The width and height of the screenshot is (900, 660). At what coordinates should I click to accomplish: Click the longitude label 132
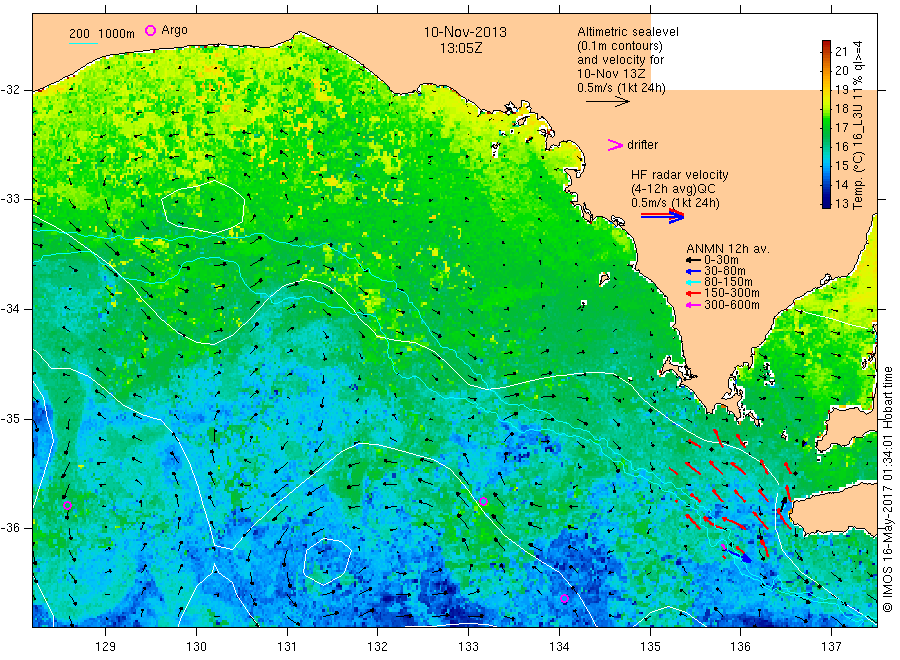coord(378,647)
